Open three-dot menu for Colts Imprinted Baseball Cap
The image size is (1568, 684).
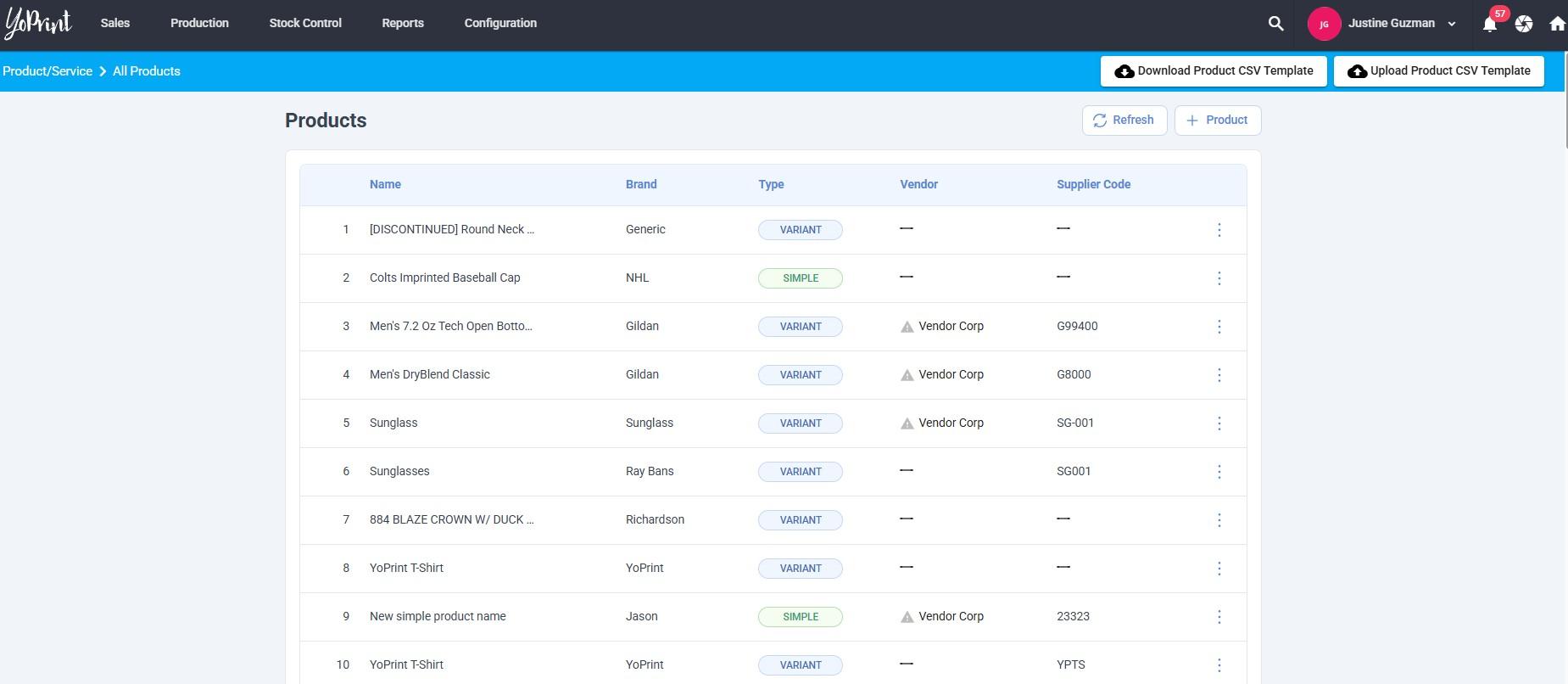[1219, 278]
